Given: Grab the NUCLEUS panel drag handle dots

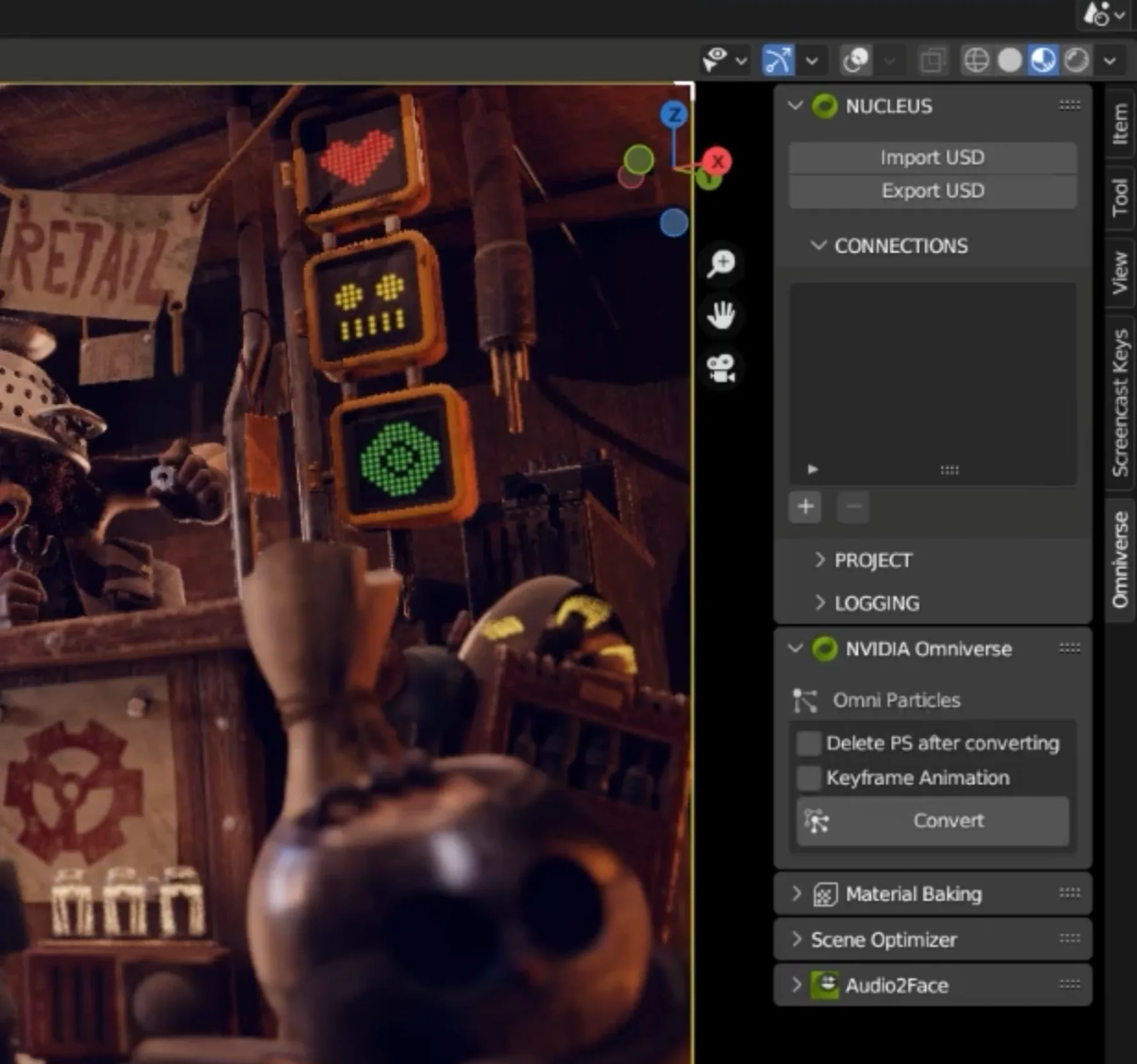Looking at the screenshot, I should [1070, 105].
